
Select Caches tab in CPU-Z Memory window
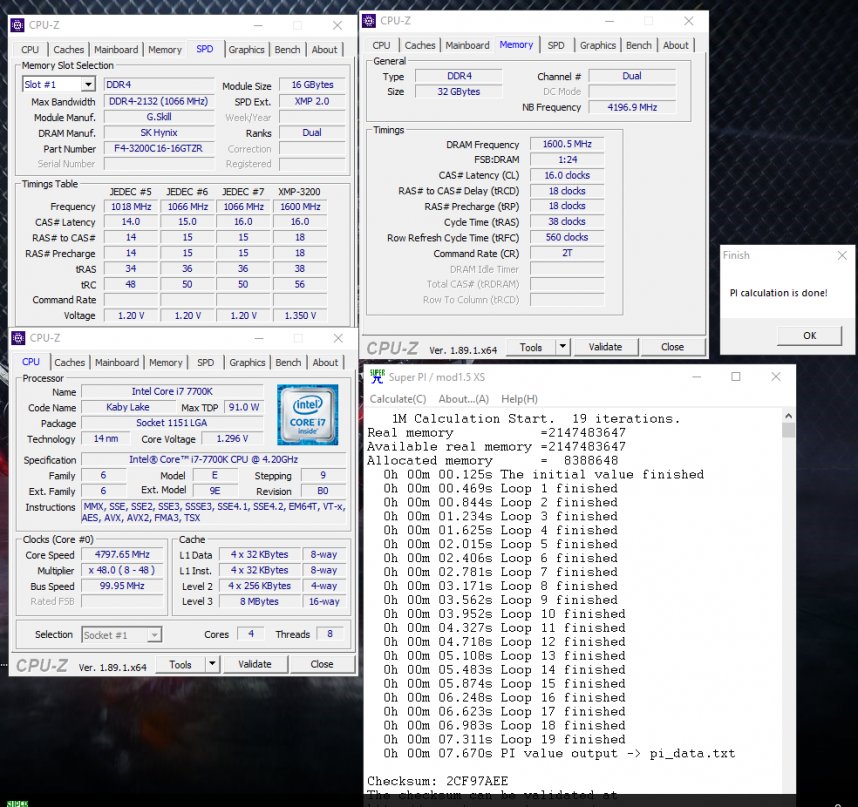[420, 45]
